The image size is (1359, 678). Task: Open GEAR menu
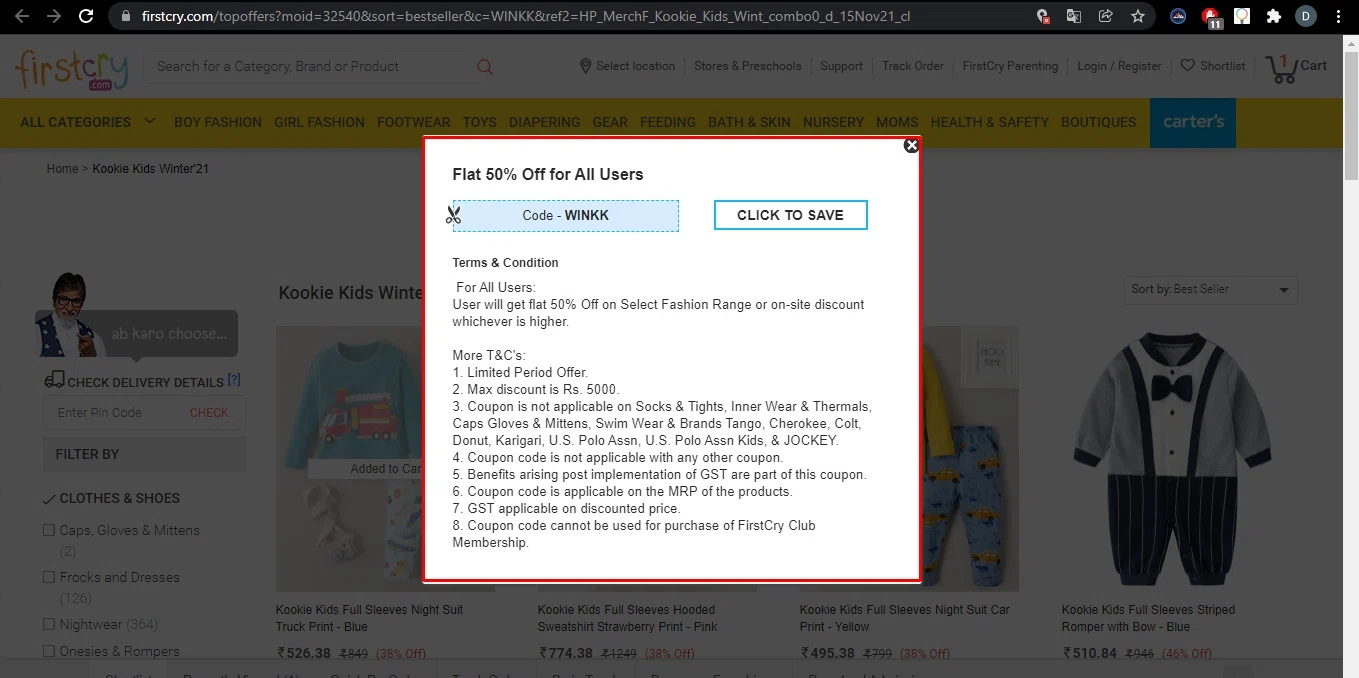tap(610, 122)
